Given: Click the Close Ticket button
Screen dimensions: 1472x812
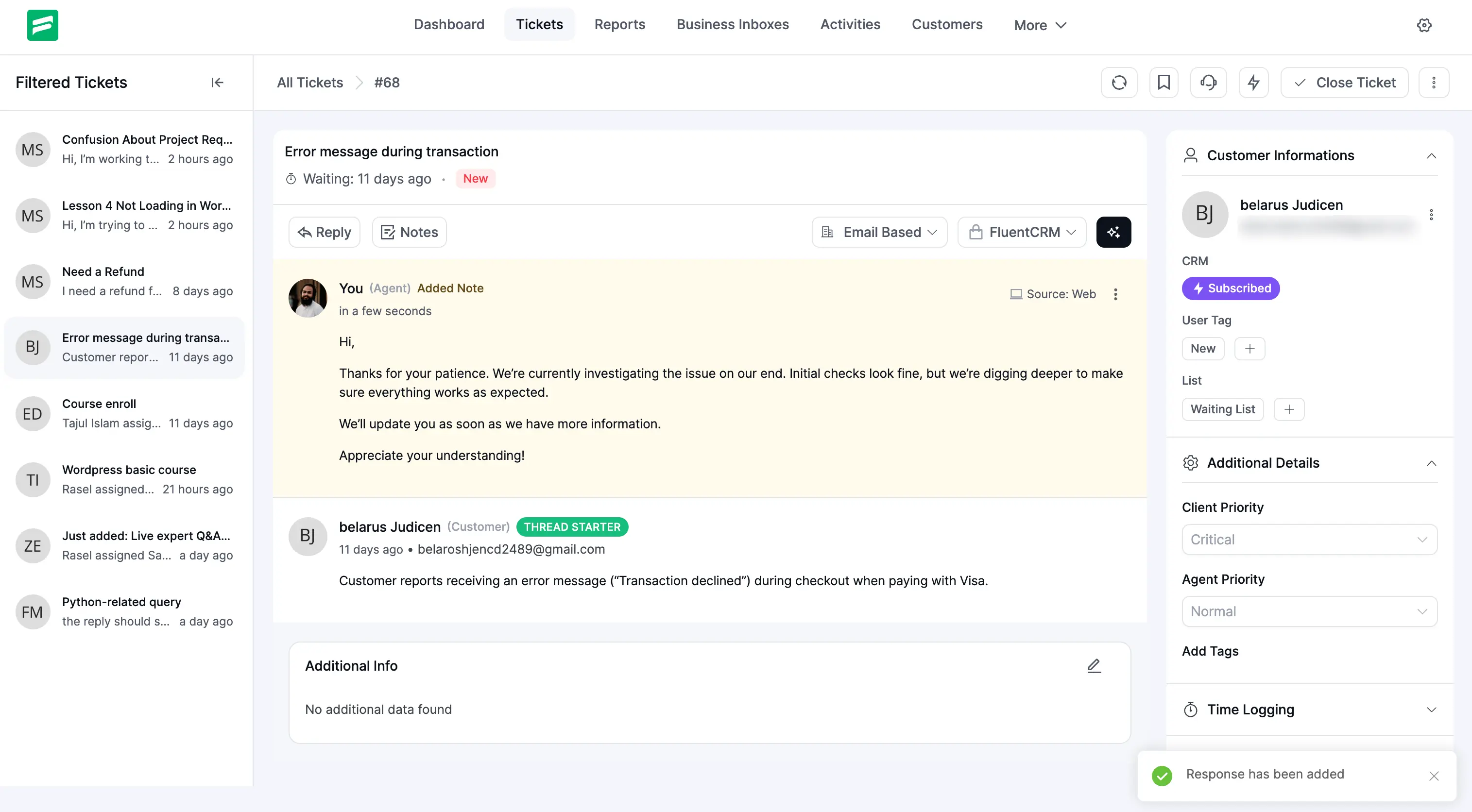Looking at the screenshot, I should click(1344, 82).
